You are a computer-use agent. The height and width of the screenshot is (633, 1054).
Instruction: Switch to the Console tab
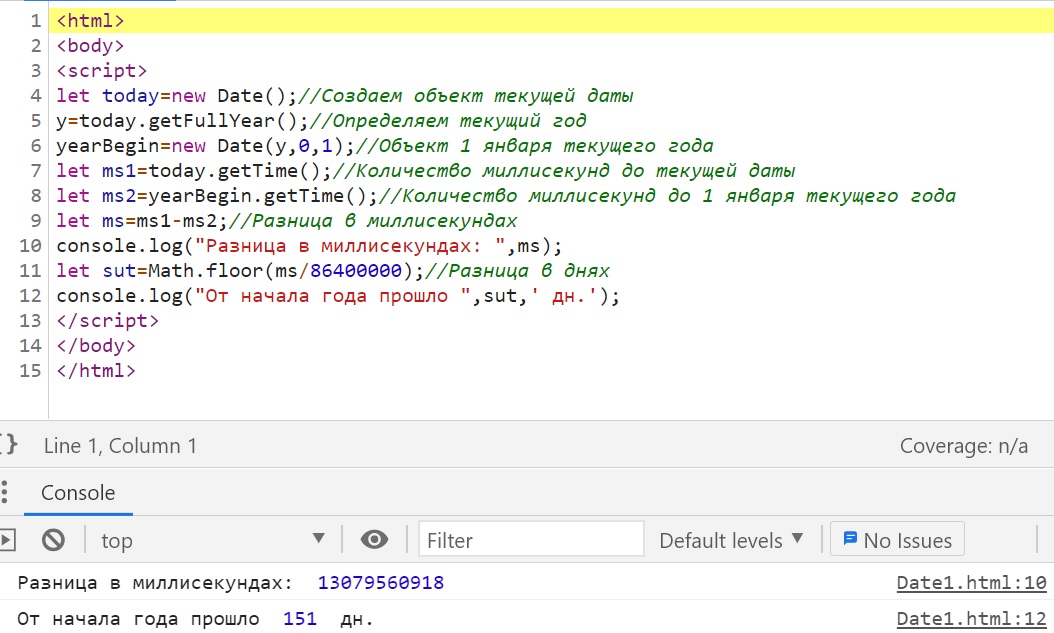pos(77,492)
